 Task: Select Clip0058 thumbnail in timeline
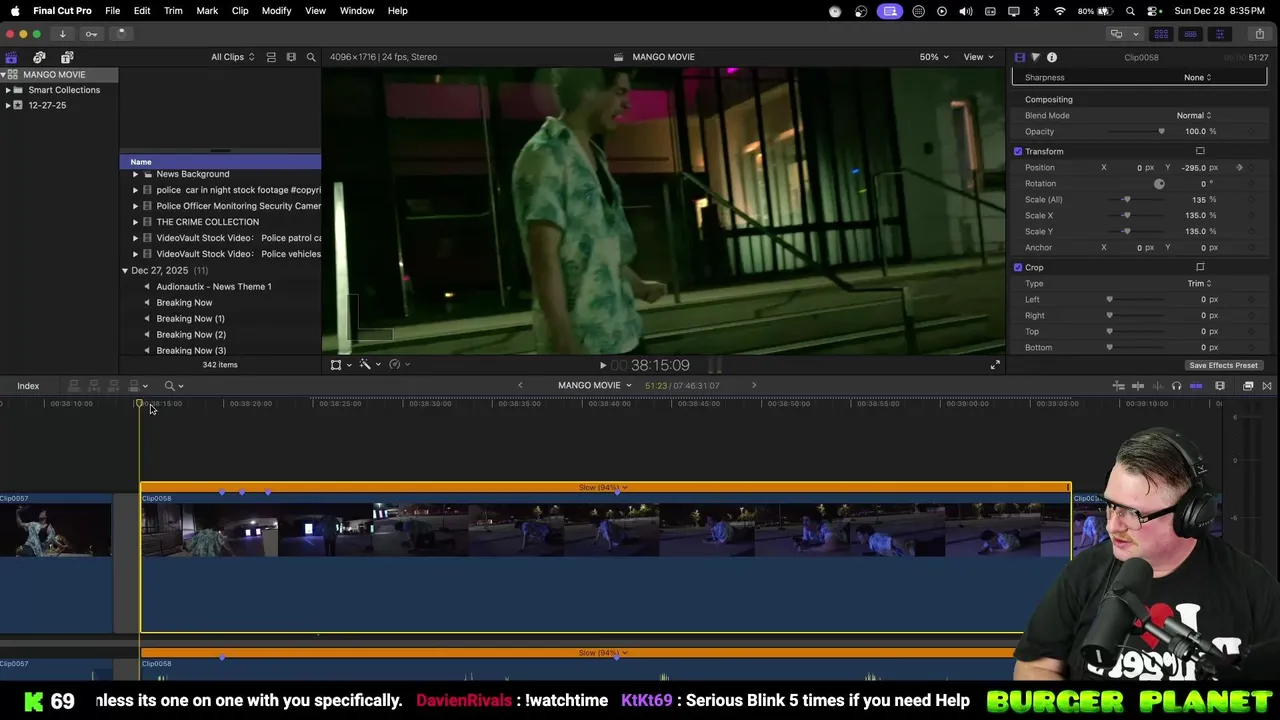click(605, 530)
